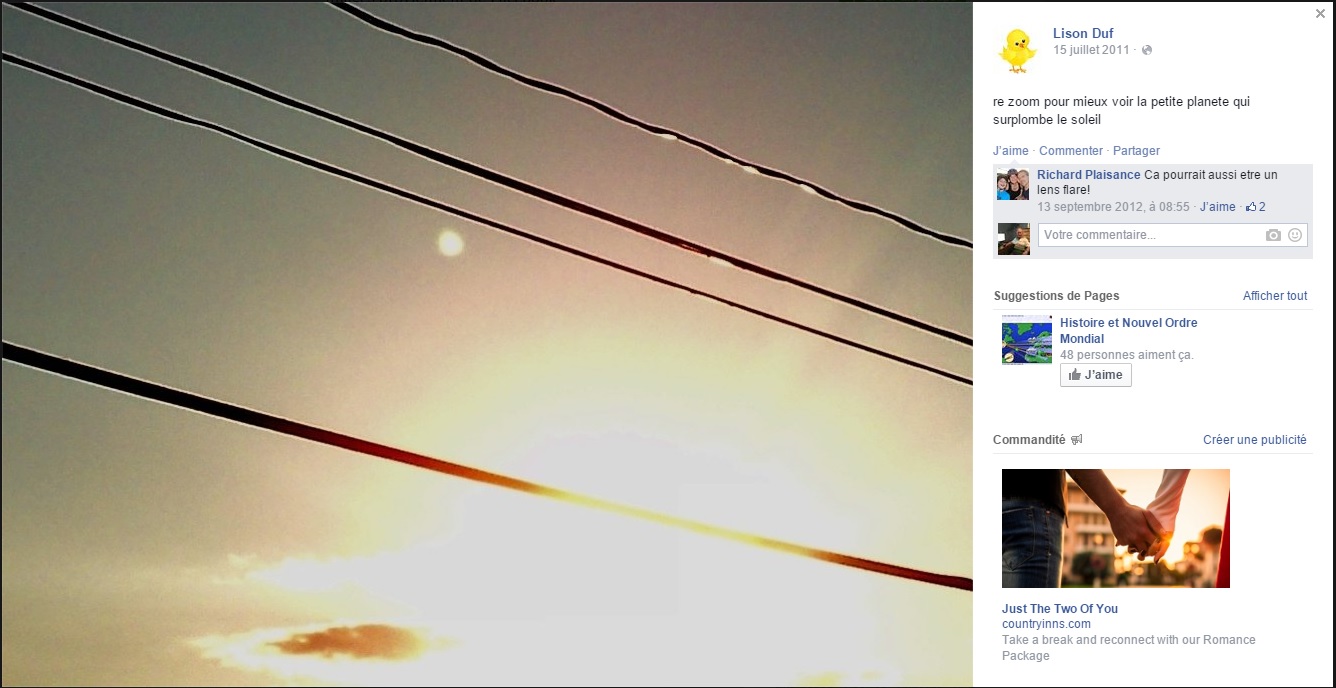This screenshot has width=1336, height=688.
Task: Open Histoire et Nouvel Ordre Mondial page link
Action: coord(1128,331)
